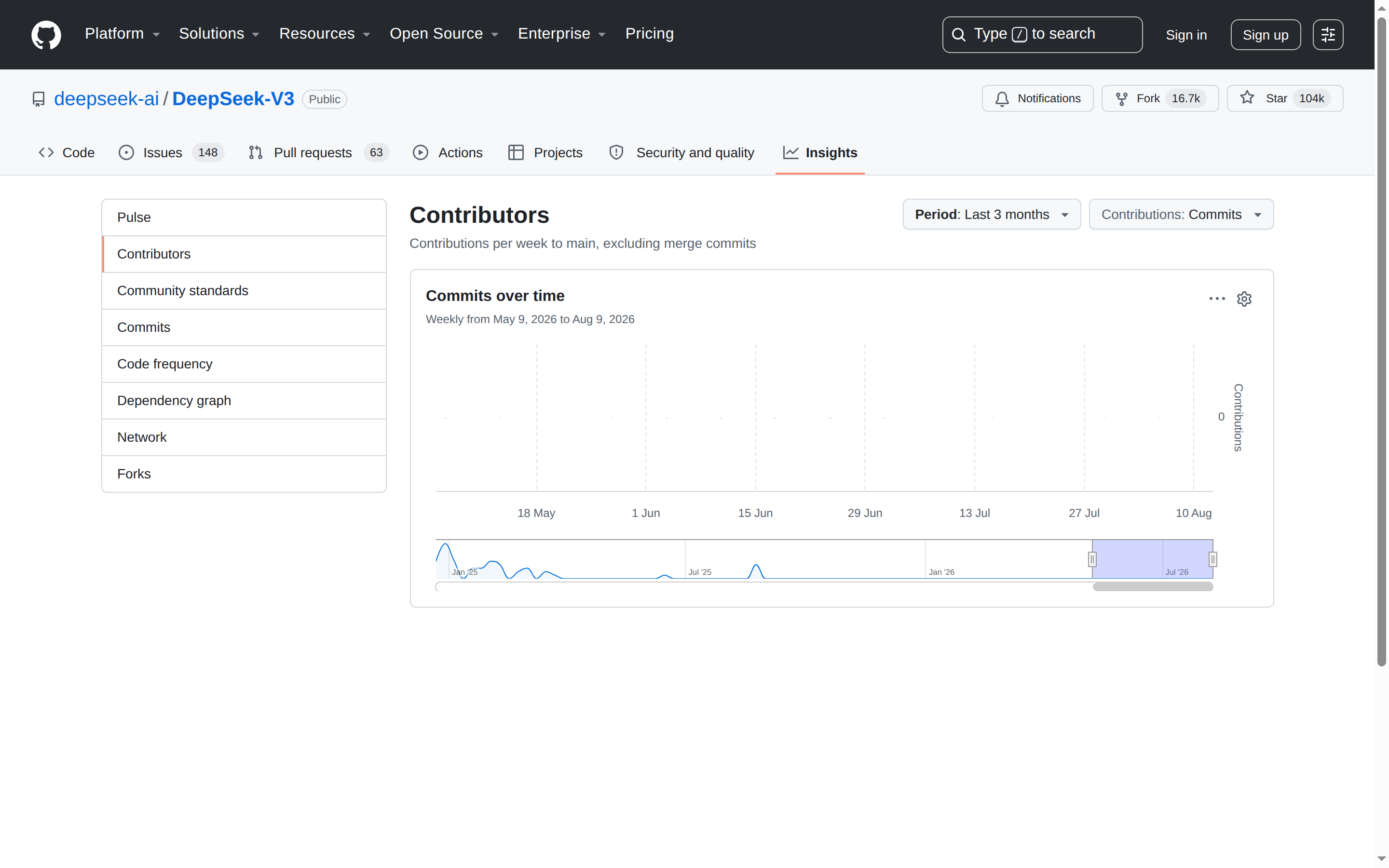Open Dependency graph in the sidebar
1389x868 pixels.
click(x=244, y=401)
